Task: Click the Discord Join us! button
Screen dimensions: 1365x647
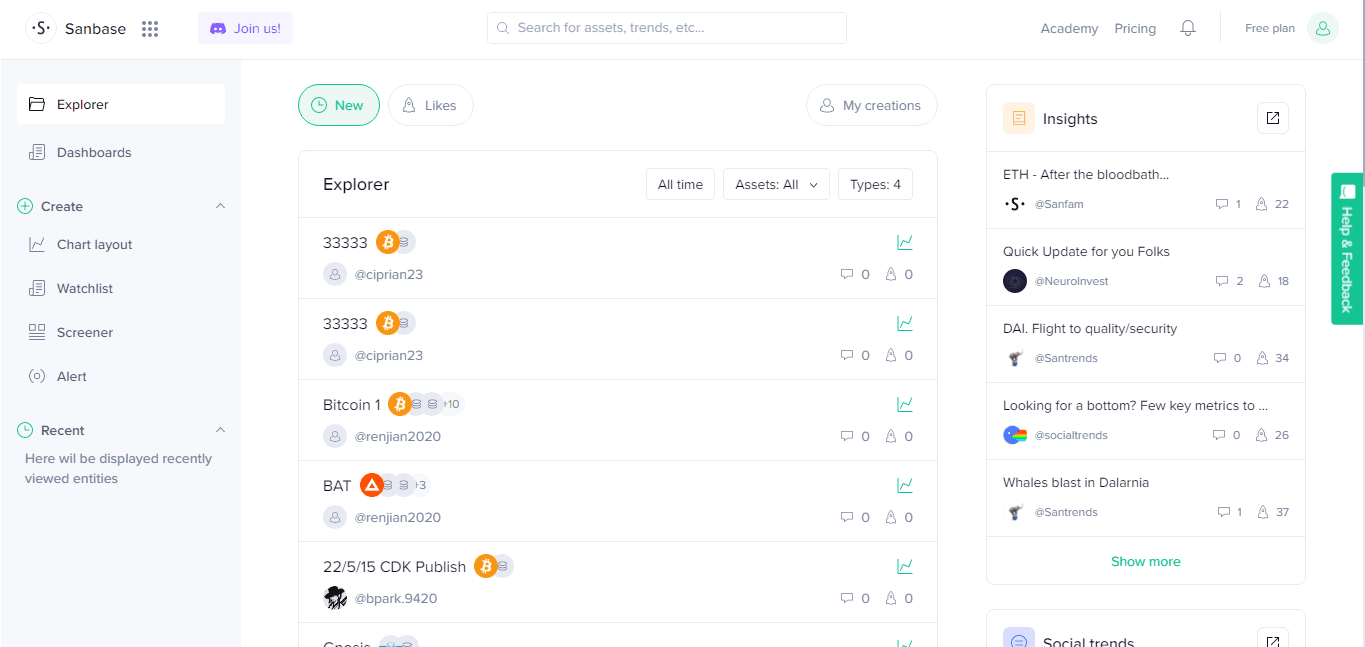Action: (x=245, y=28)
